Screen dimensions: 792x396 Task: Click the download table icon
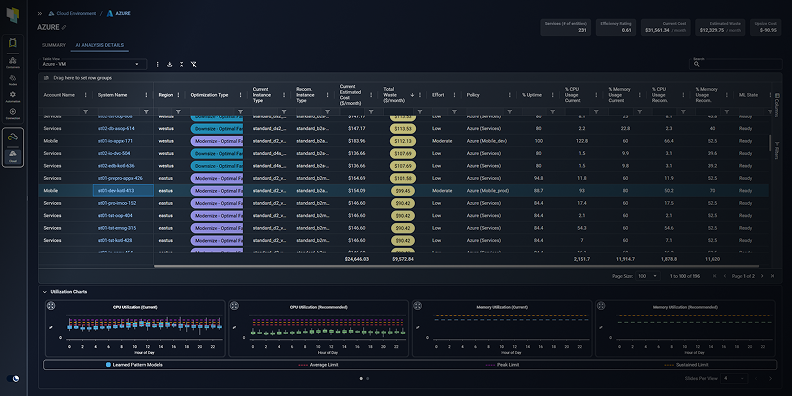coord(169,64)
